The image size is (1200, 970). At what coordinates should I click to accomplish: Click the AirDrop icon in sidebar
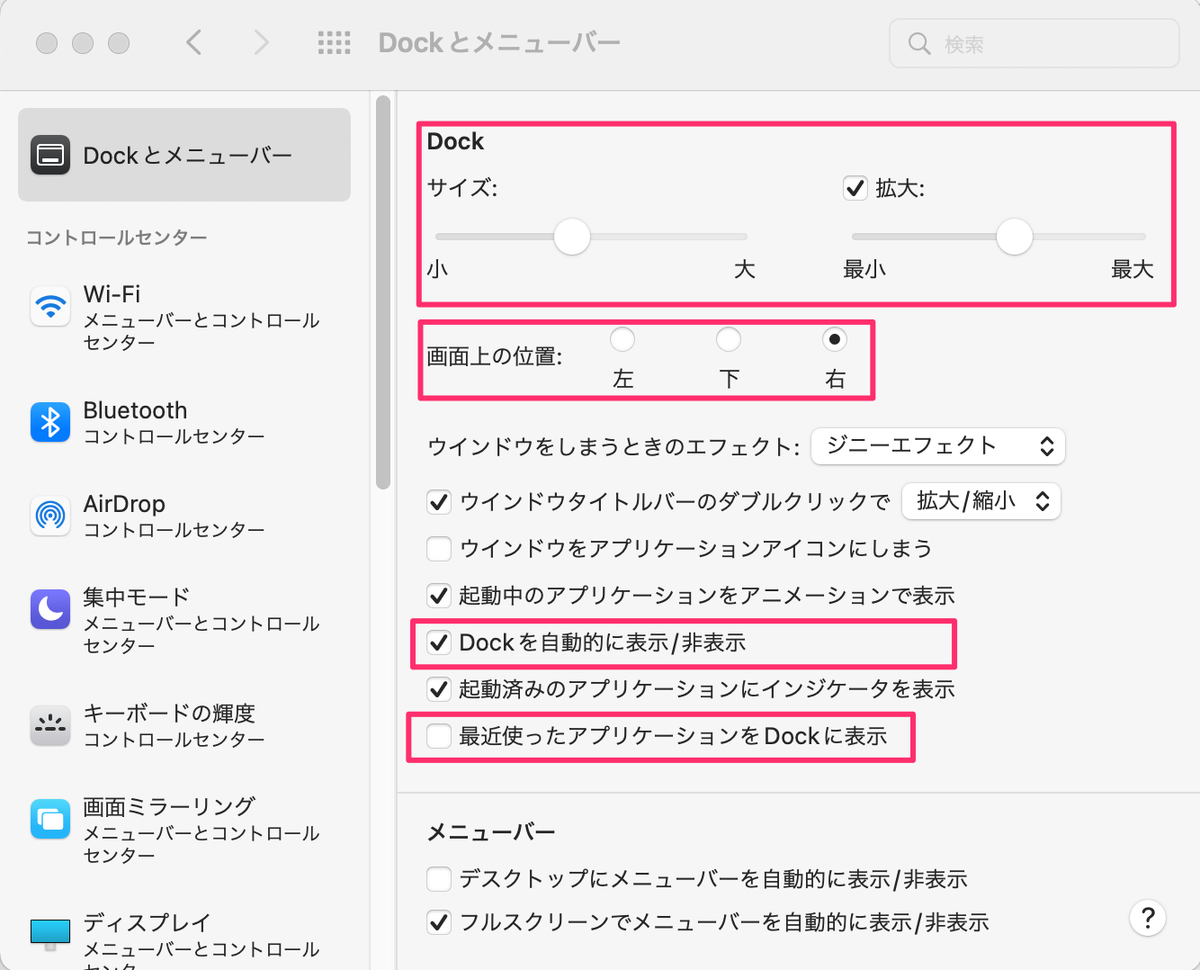pyautogui.click(x=50, y=516)
